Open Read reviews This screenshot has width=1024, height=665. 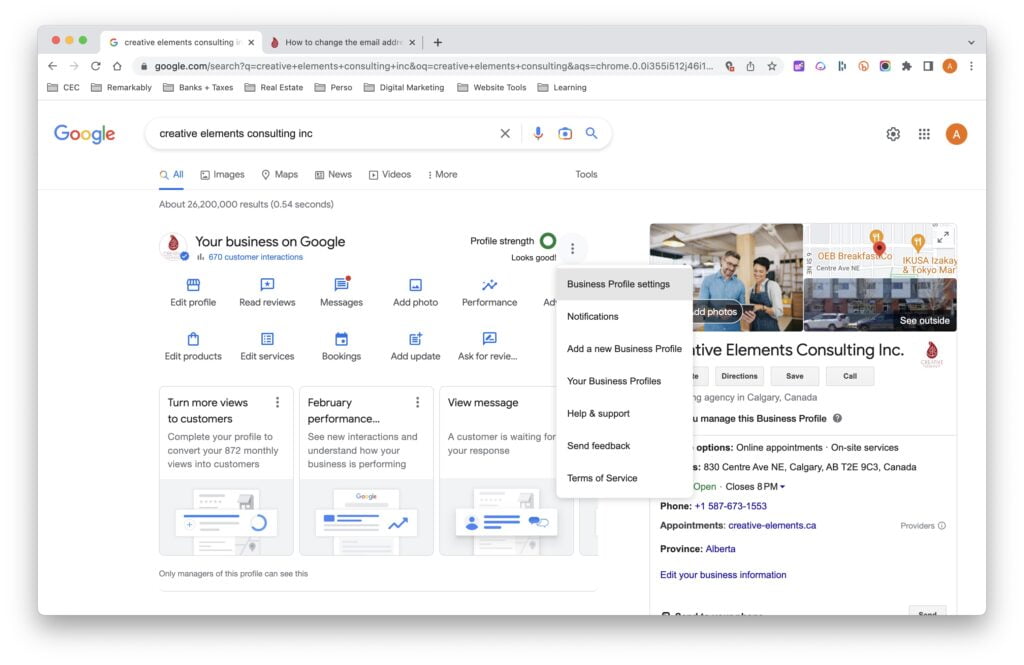click(x=267, y=292)
